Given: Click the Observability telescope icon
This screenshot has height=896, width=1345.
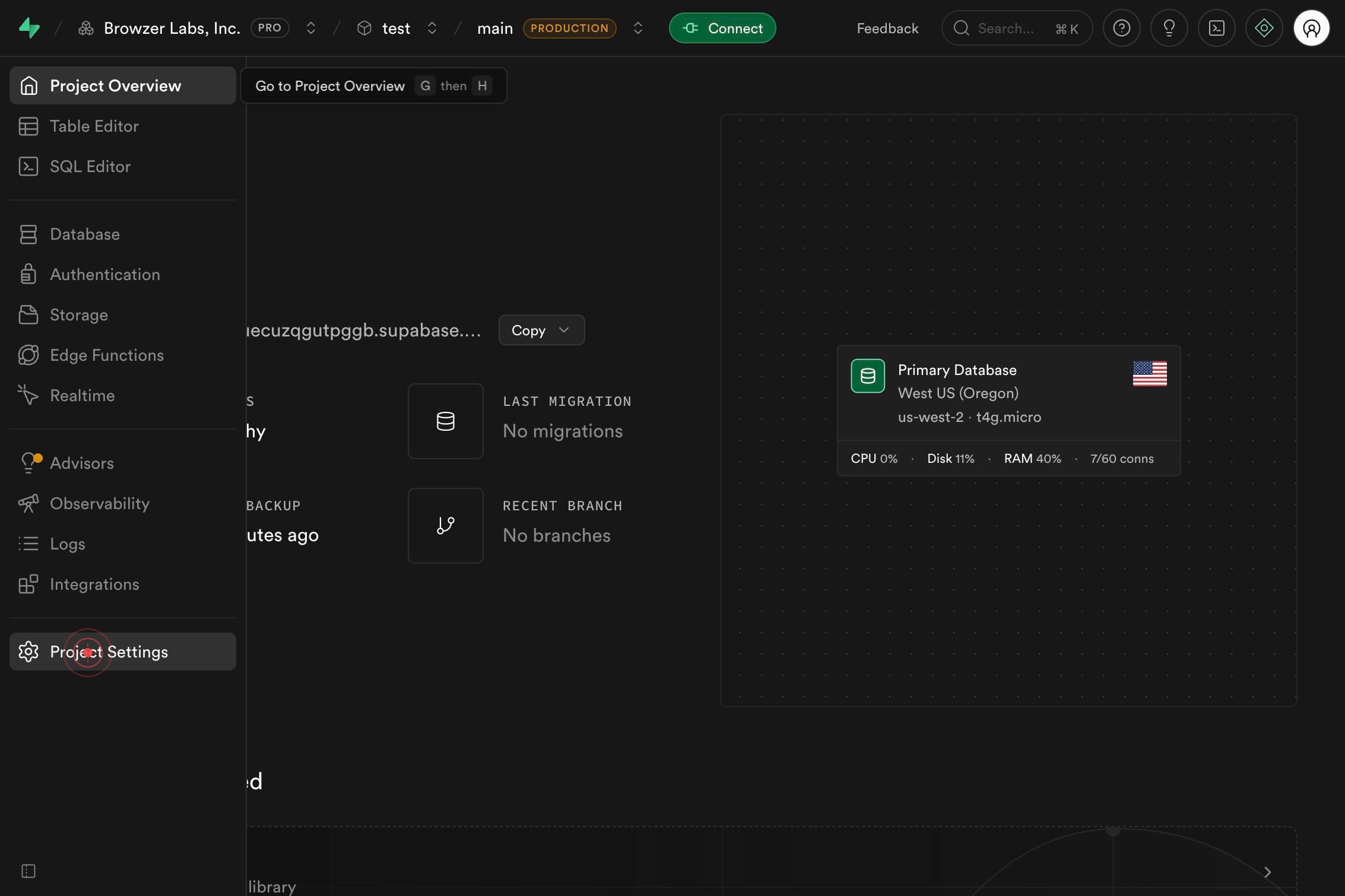Looking at the screenshot, I should (x=28, y=503).
